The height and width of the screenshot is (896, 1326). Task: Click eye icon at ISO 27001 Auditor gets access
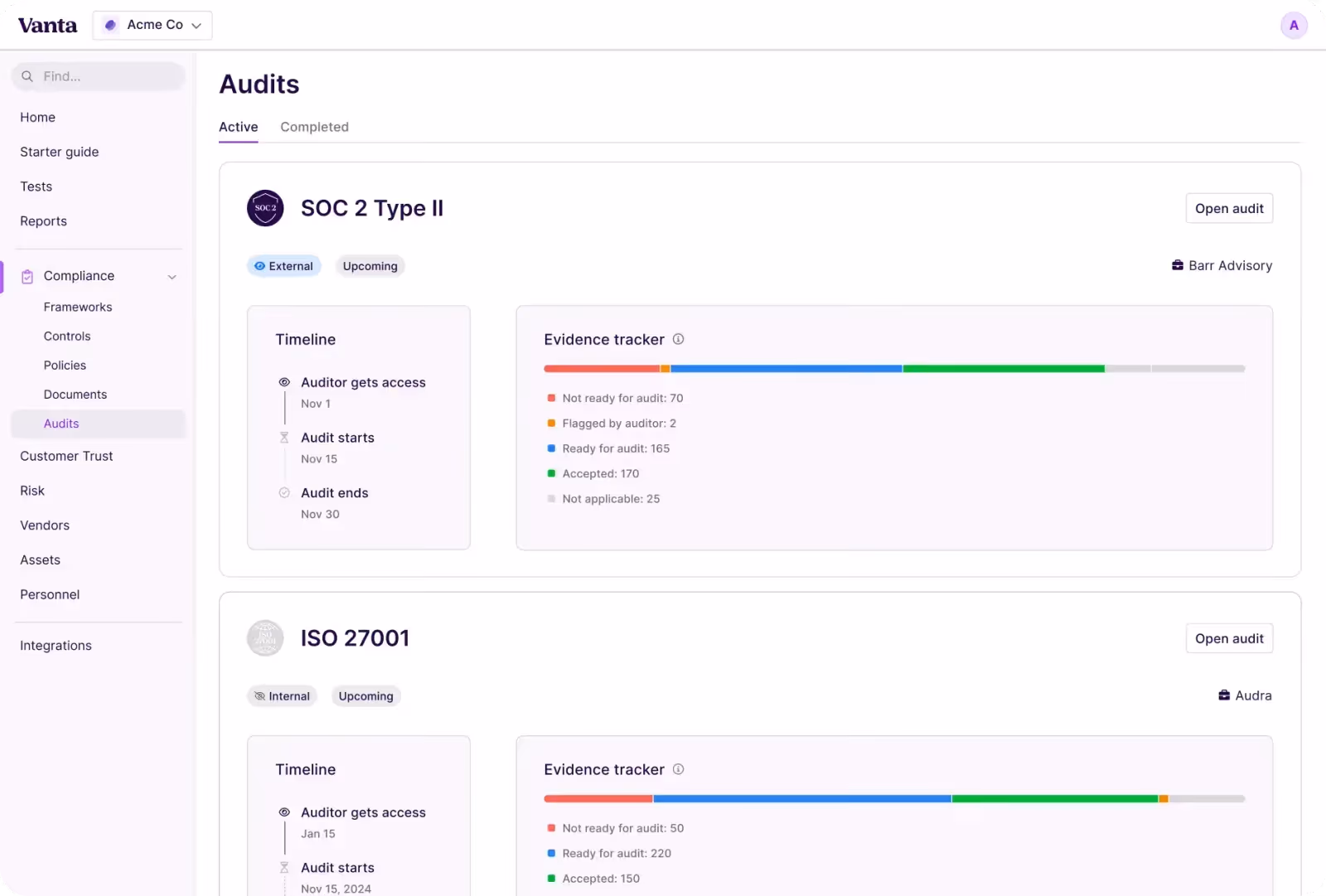click(x=284, y=812)
